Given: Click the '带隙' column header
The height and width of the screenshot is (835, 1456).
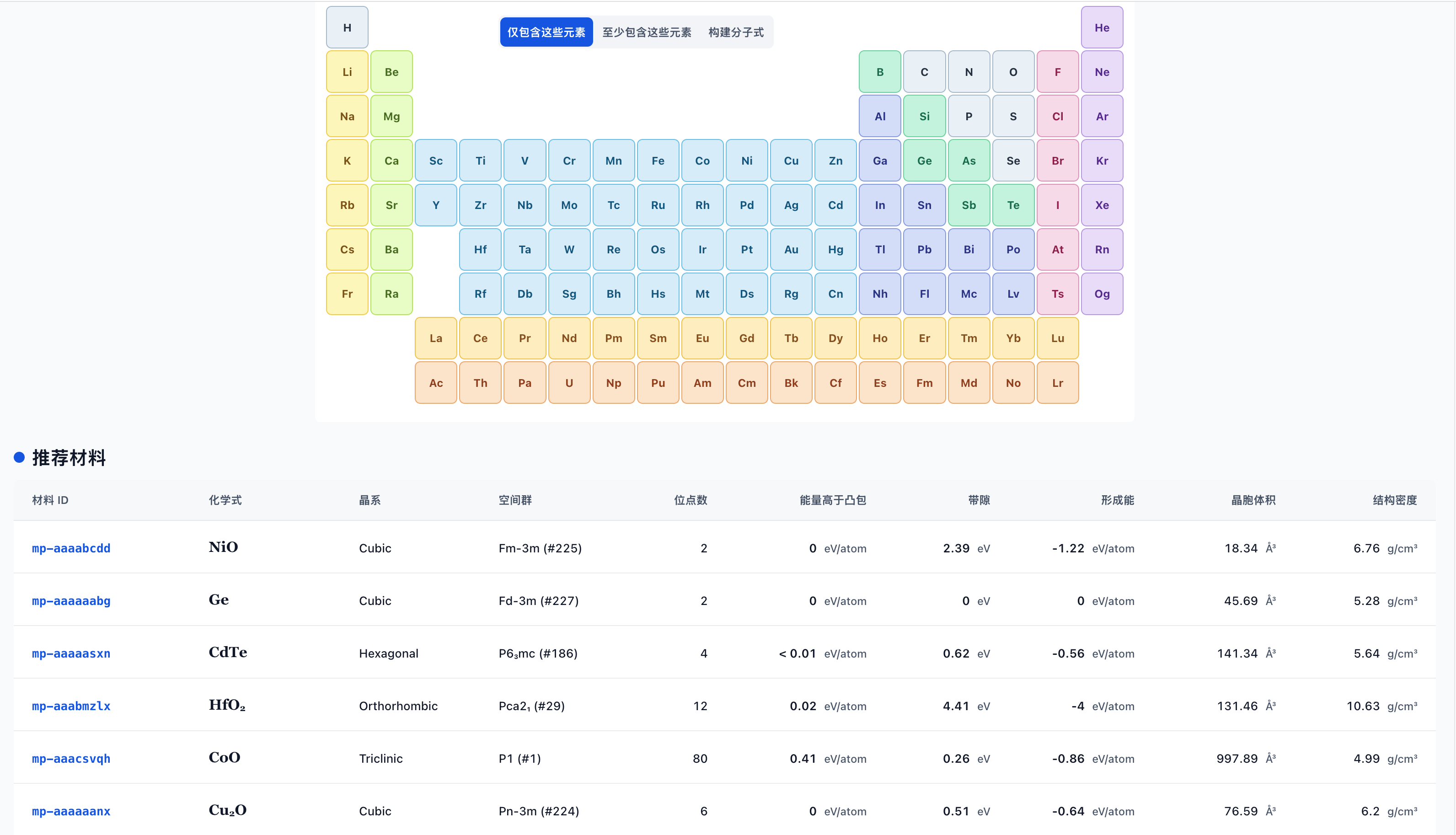Looking at the screenshot, I should coord(979,500).
